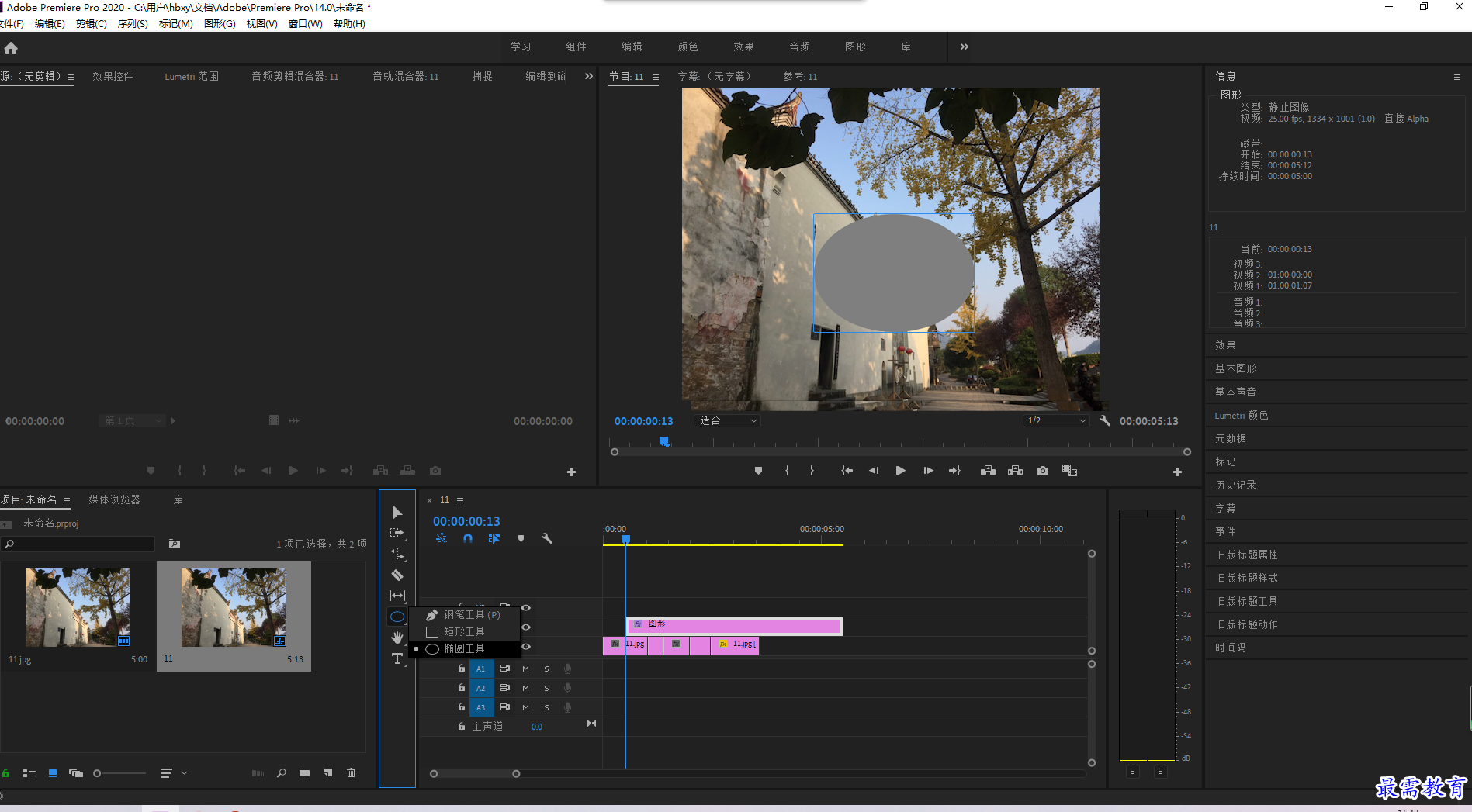Viewport: 1472px width, 812px height.
Task: Play the program monitor
Action: [900, 471]
